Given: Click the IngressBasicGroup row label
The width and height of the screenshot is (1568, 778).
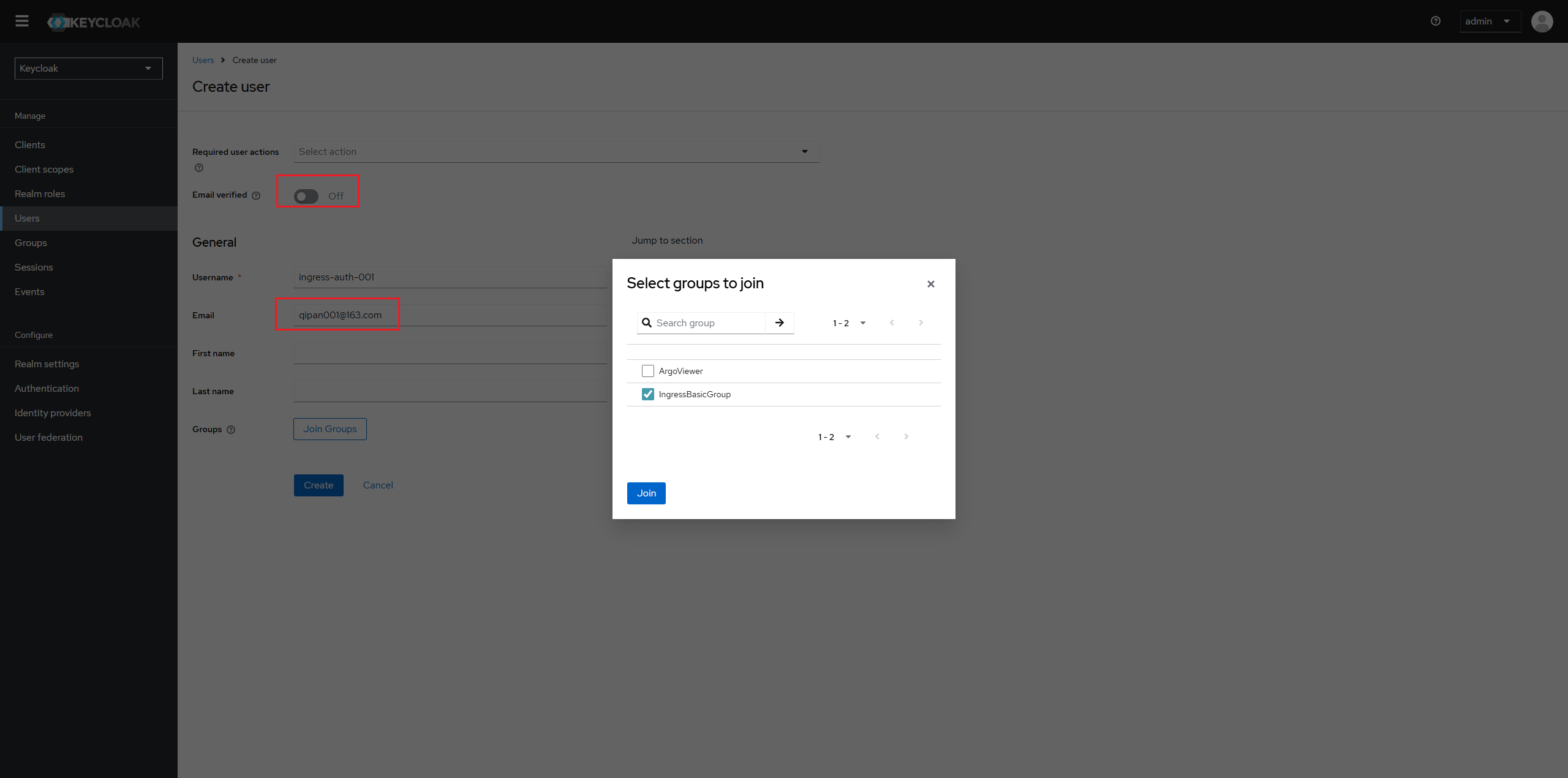Looking at the screenshot, I should point(695,394).
